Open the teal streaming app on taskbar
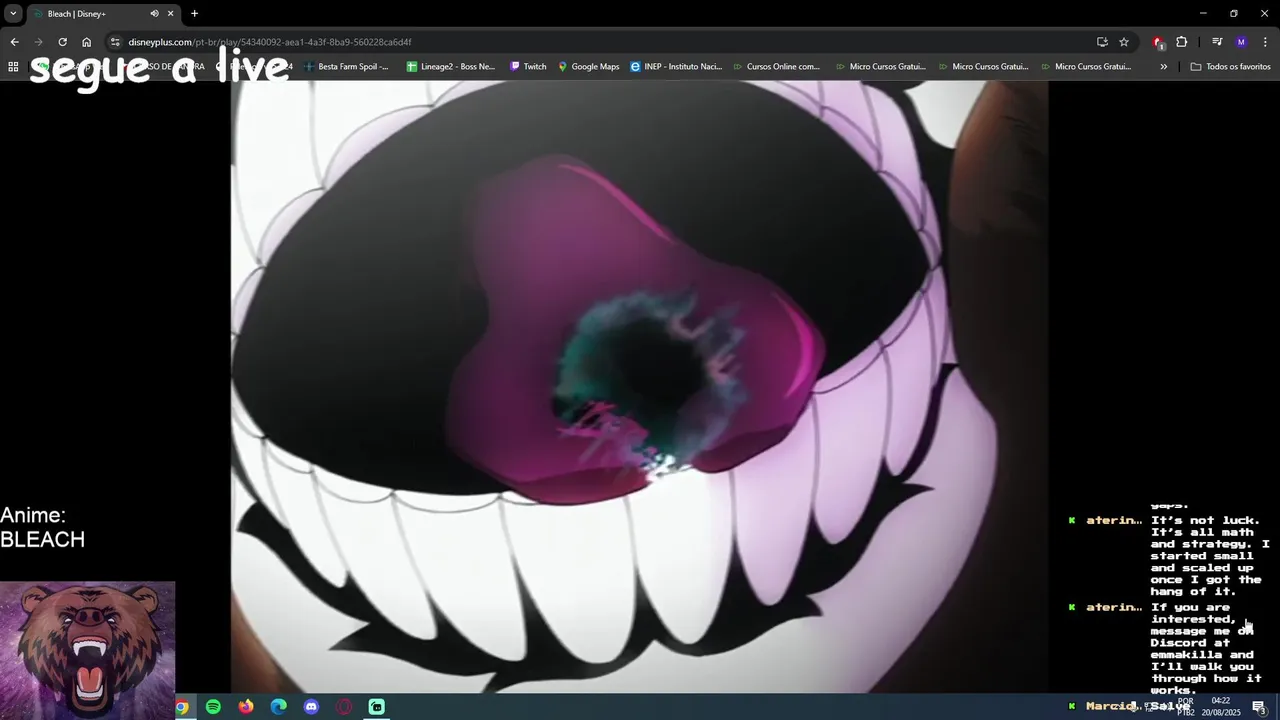This screenshot has width=1280, height=720. pyautogui.click(x=376, y=707)
